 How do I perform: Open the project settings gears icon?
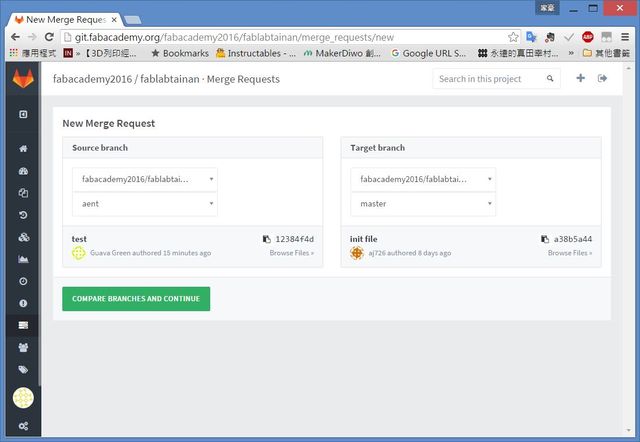pos(23,426)
